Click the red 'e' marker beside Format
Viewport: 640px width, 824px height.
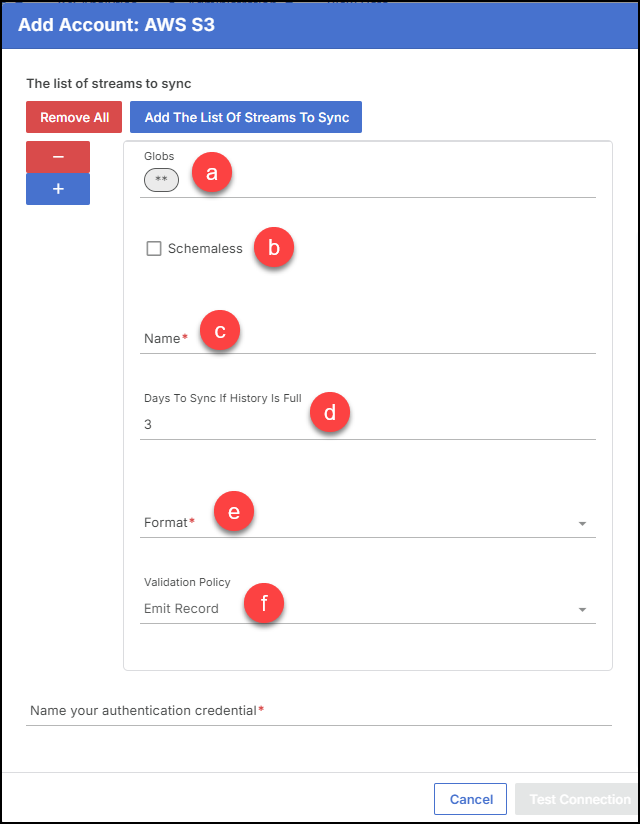[234, 511]
